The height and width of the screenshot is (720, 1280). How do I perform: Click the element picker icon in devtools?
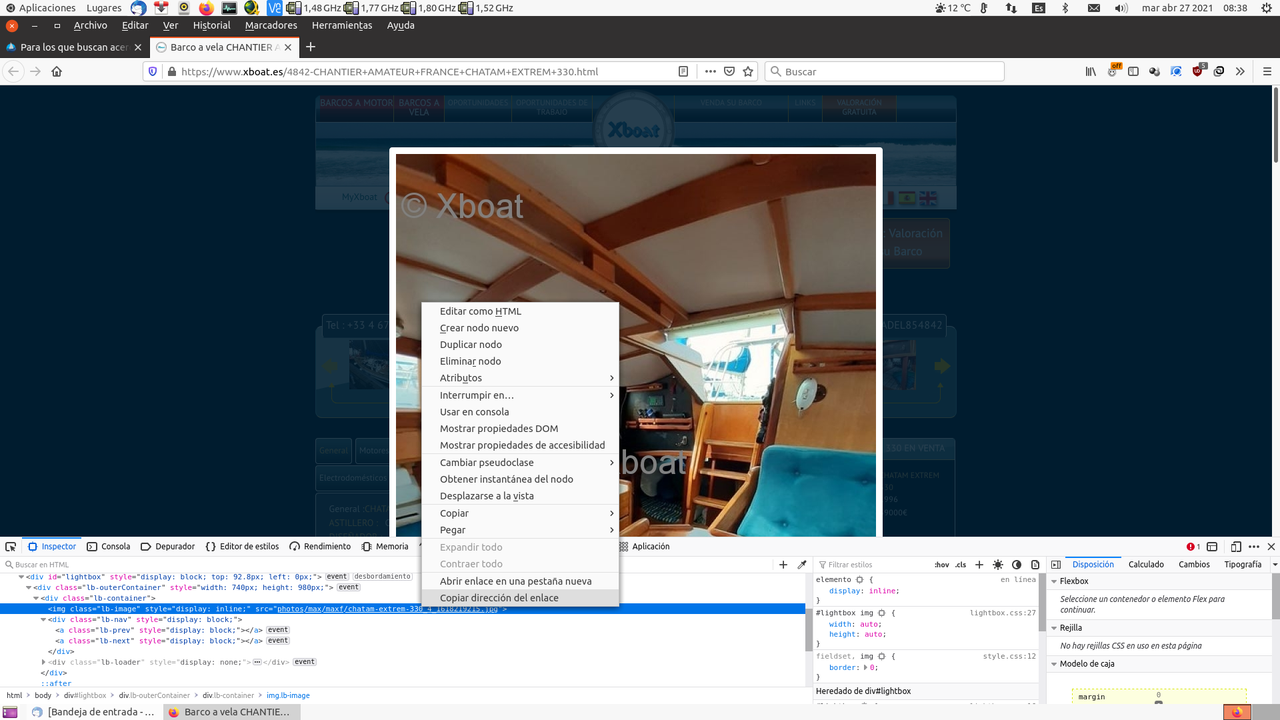(10, 547)
